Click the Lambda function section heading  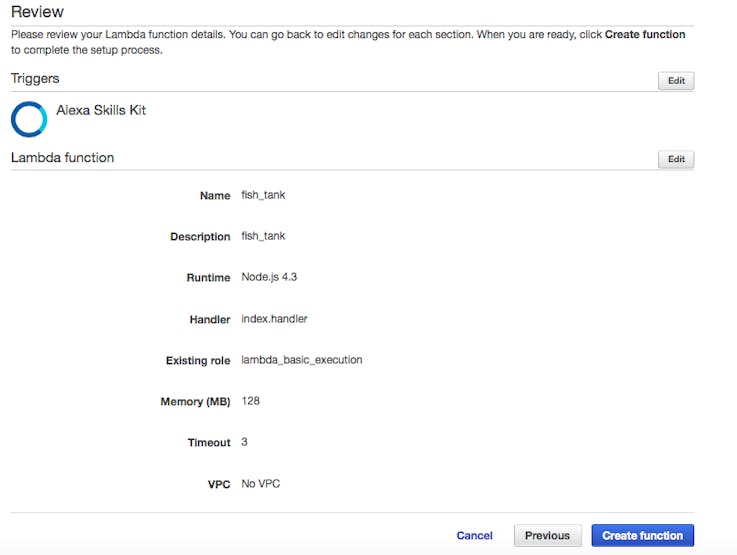tap(63, 157)
